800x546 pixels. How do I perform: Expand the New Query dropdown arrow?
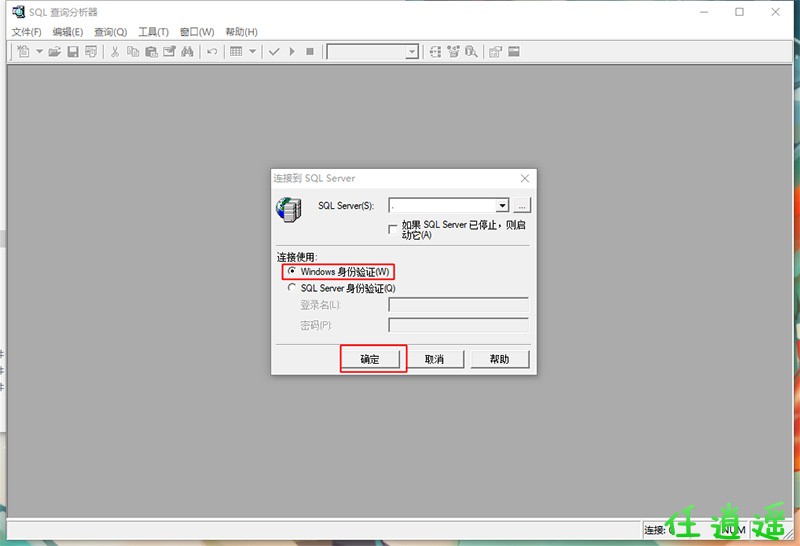tap(39, 52)
